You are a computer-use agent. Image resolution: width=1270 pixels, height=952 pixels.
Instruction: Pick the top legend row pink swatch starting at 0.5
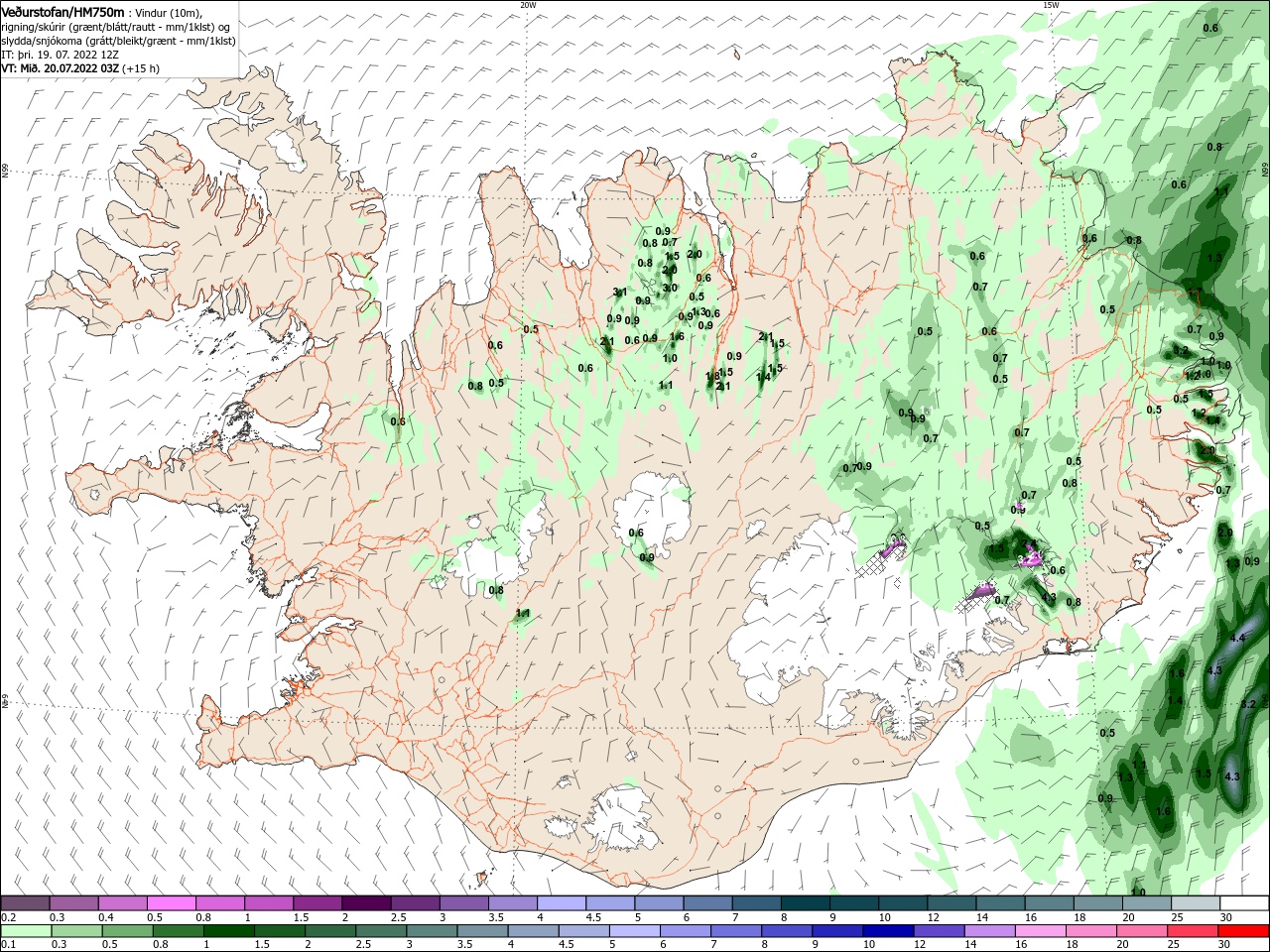click(171, 903)
